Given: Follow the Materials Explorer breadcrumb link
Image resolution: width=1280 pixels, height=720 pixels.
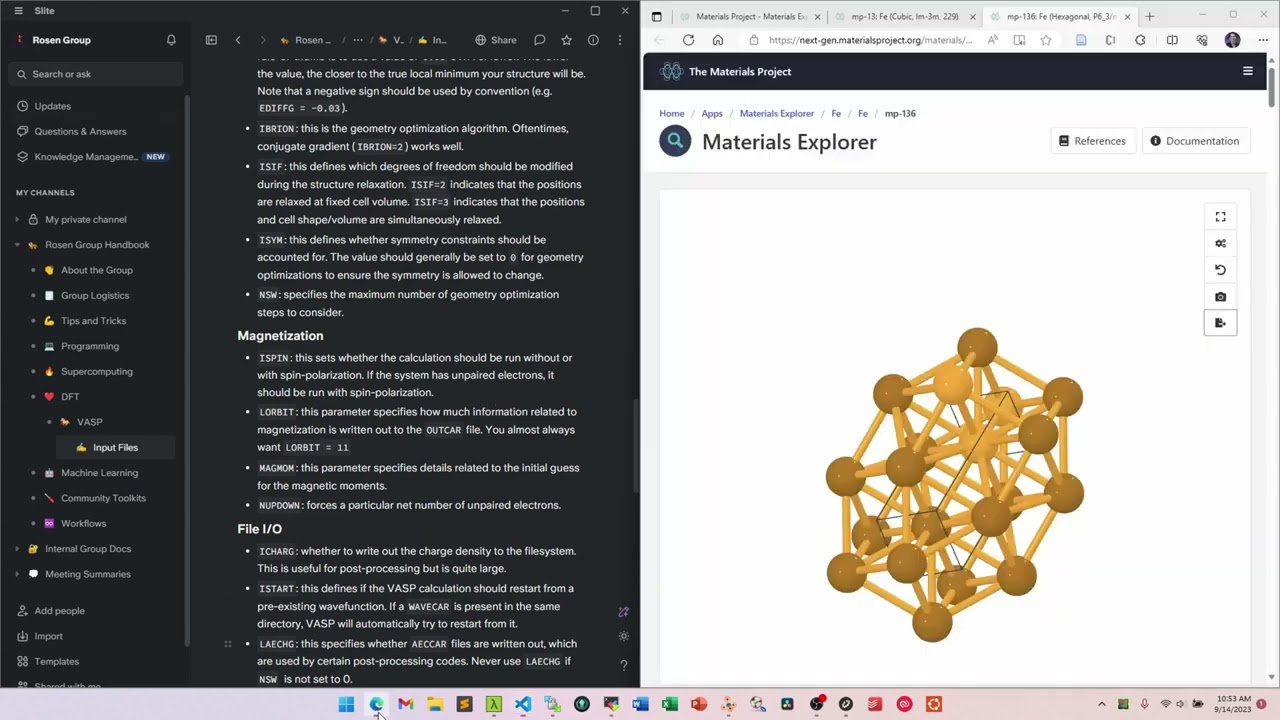Looking at the screenshot, I should [777, 113].
